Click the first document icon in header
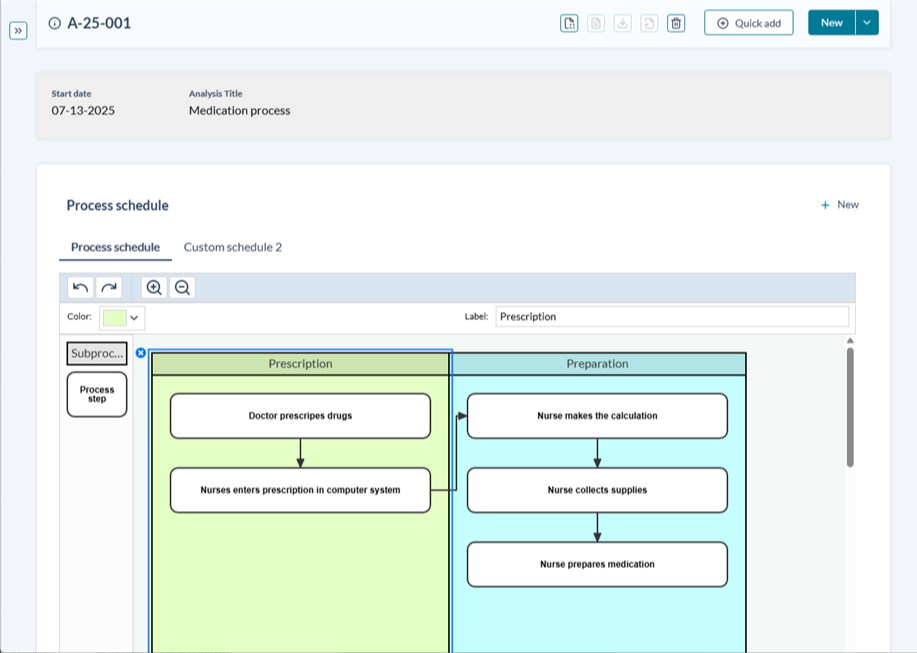 (569, 23)
